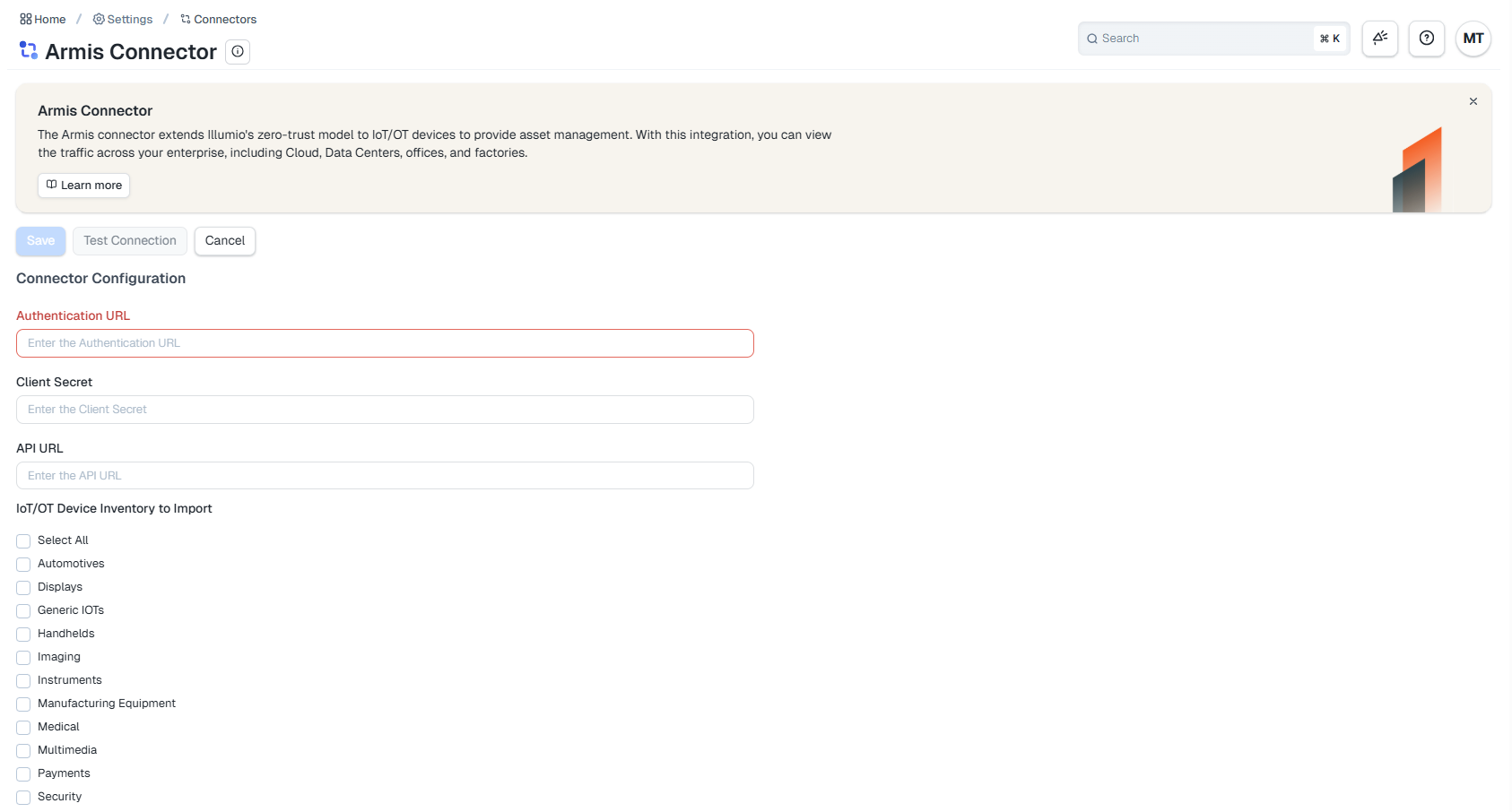Click the Connector Configuration heading
This screenshot has height=812, width=1512.
[x=101, y=279]
